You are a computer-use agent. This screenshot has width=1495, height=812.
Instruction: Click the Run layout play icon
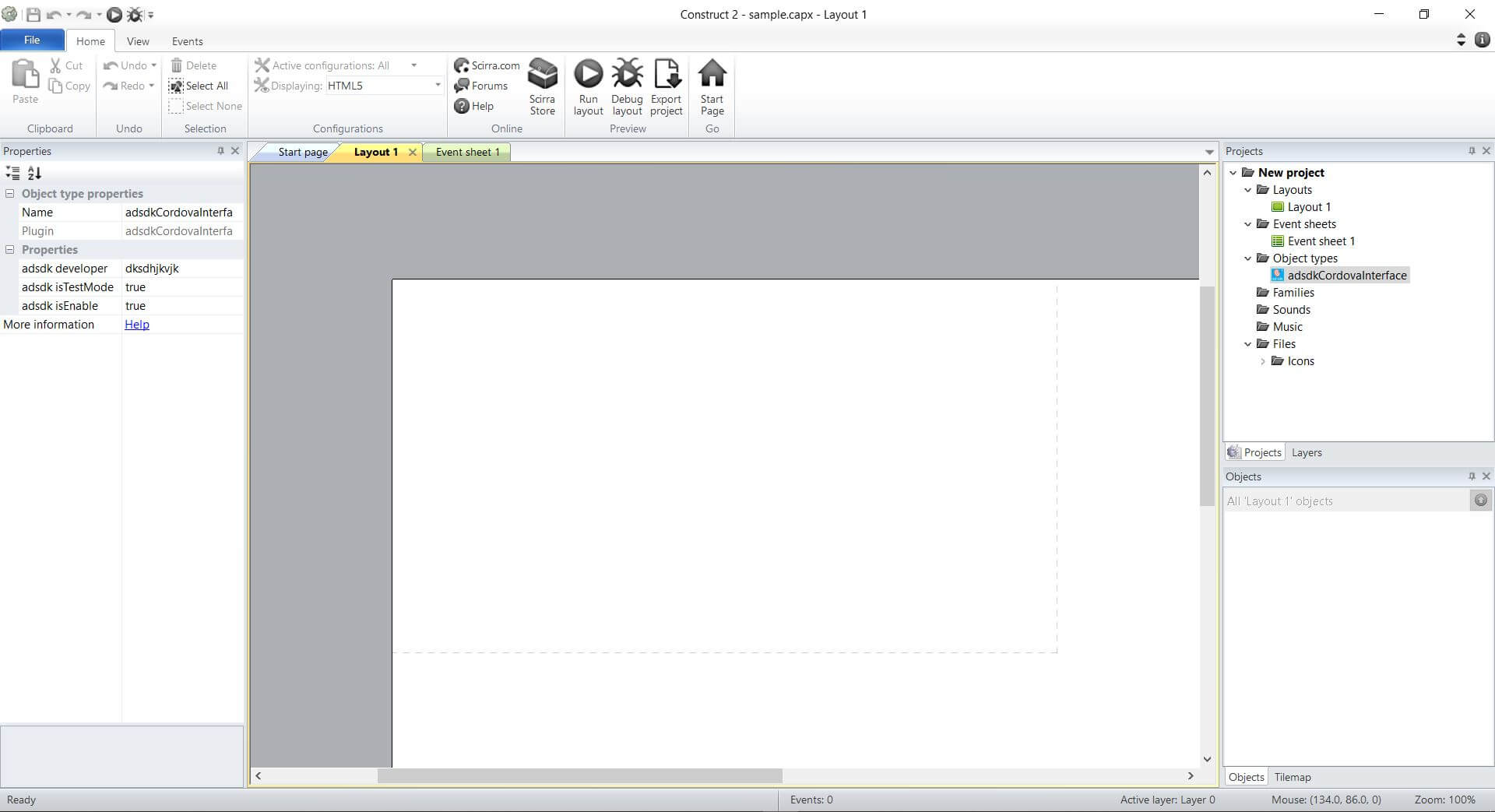point(588,73)
